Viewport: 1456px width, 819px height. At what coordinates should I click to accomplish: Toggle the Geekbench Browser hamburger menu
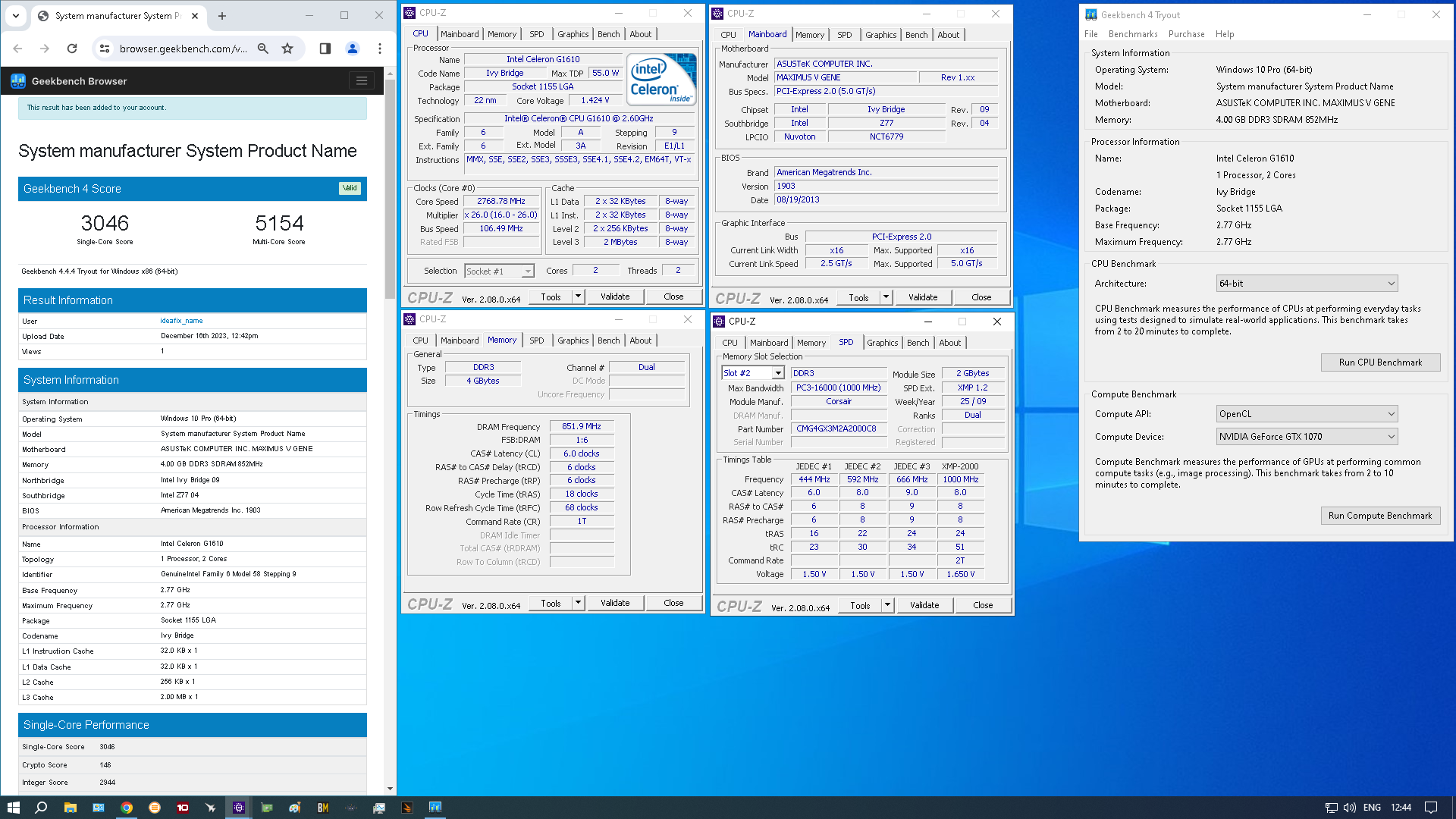pos(362,81)
